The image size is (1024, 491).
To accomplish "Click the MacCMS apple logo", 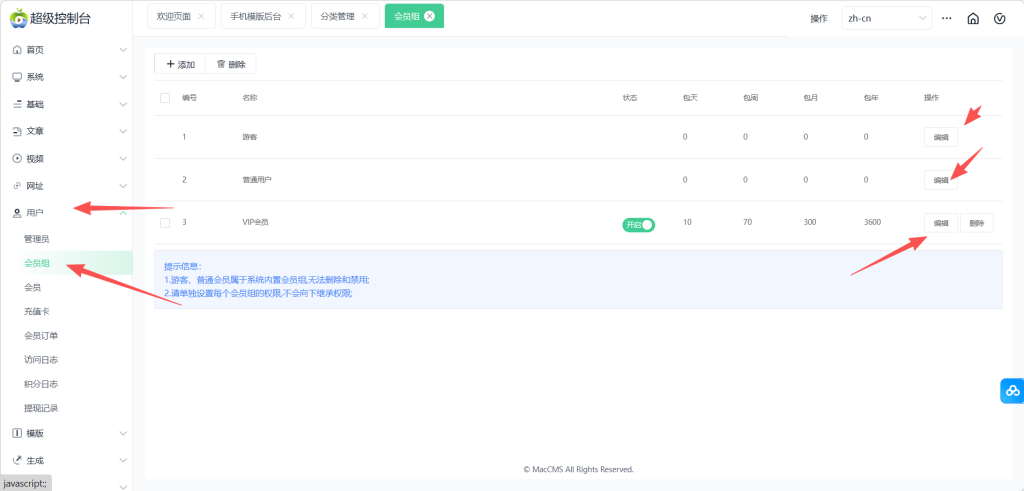I will click(17, 18).
